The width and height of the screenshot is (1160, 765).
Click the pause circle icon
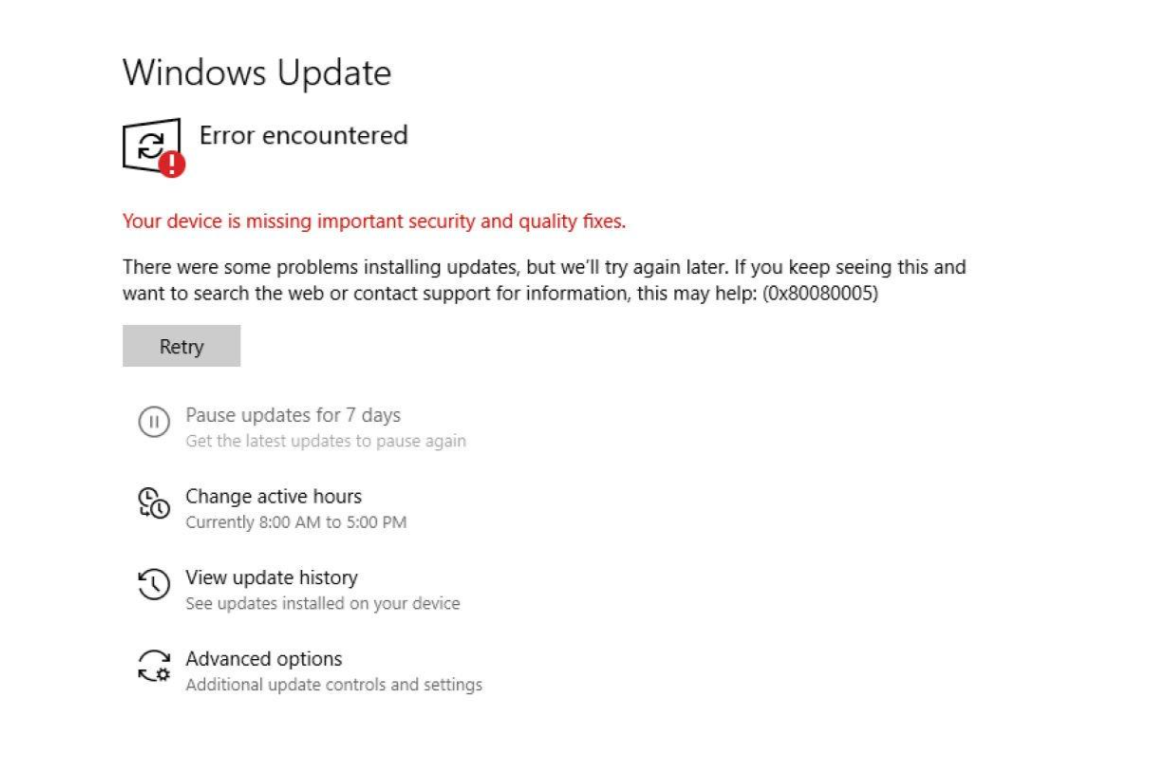(x=153, y=422)
